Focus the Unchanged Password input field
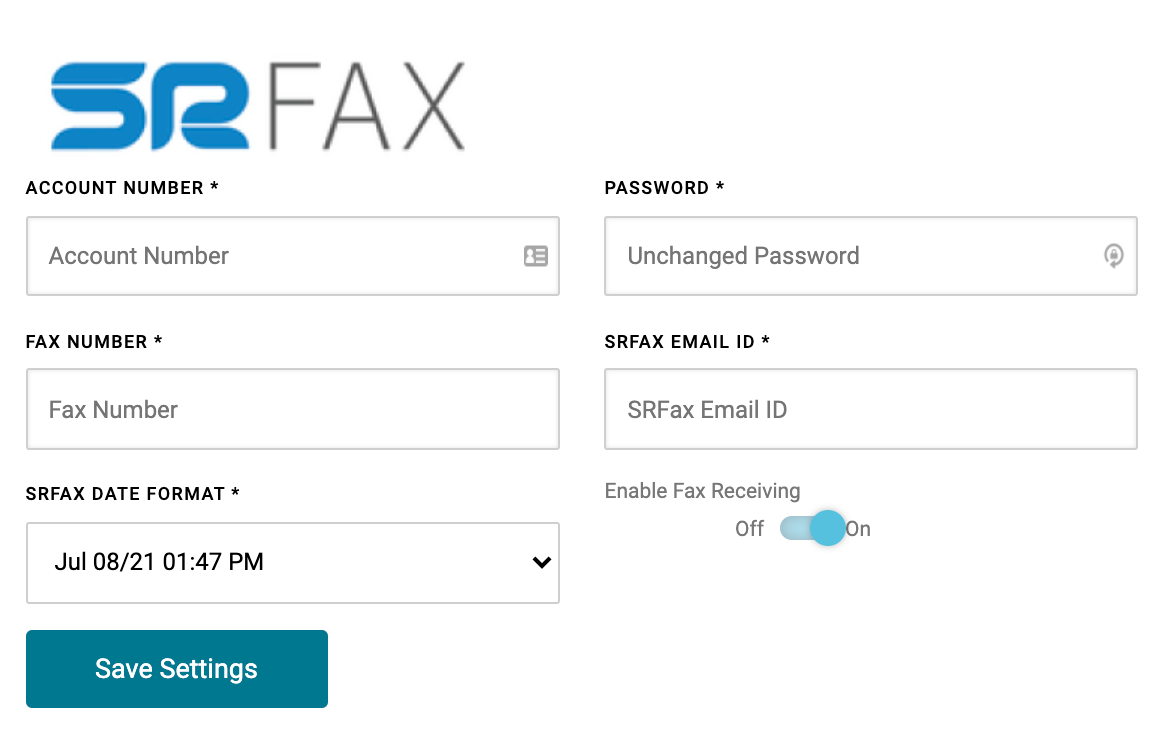This screenshot has height=734, width=1162. 871,256
